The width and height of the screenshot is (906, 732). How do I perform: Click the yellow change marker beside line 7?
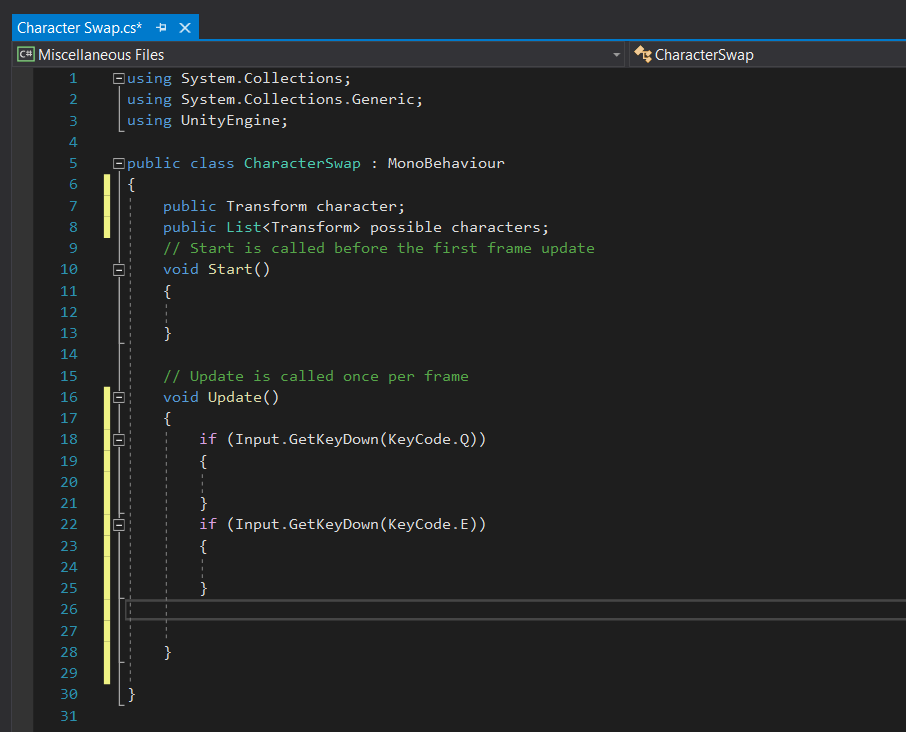[107, 206]
